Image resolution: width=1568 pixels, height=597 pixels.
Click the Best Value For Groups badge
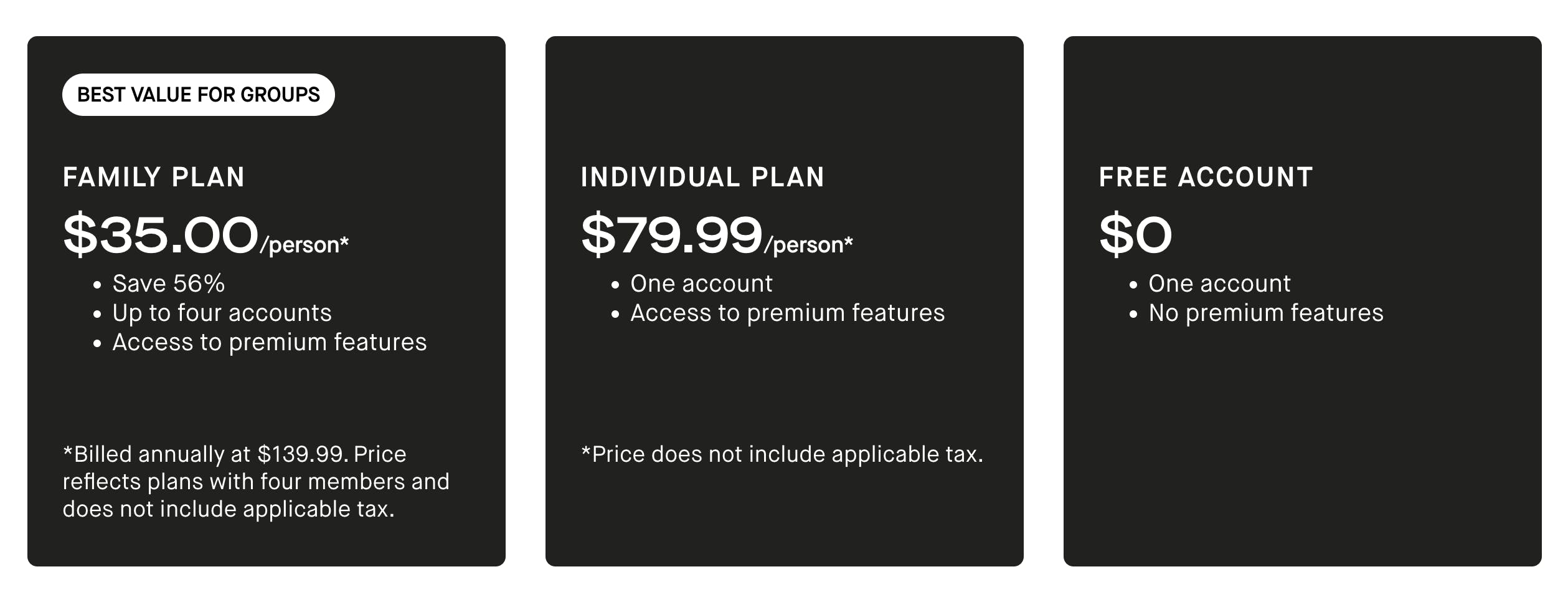coord(198,95)
